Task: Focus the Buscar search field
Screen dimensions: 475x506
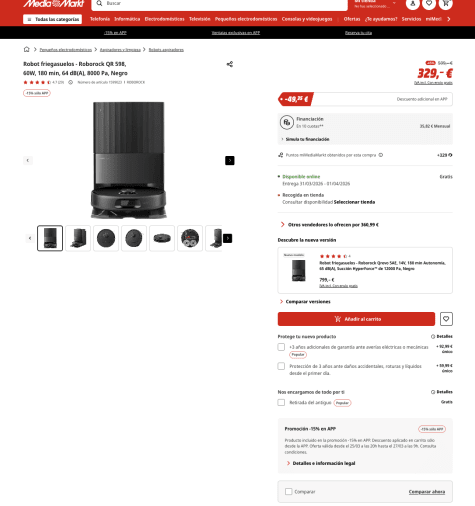Action: pyautogui.click(x=219, y=4)
